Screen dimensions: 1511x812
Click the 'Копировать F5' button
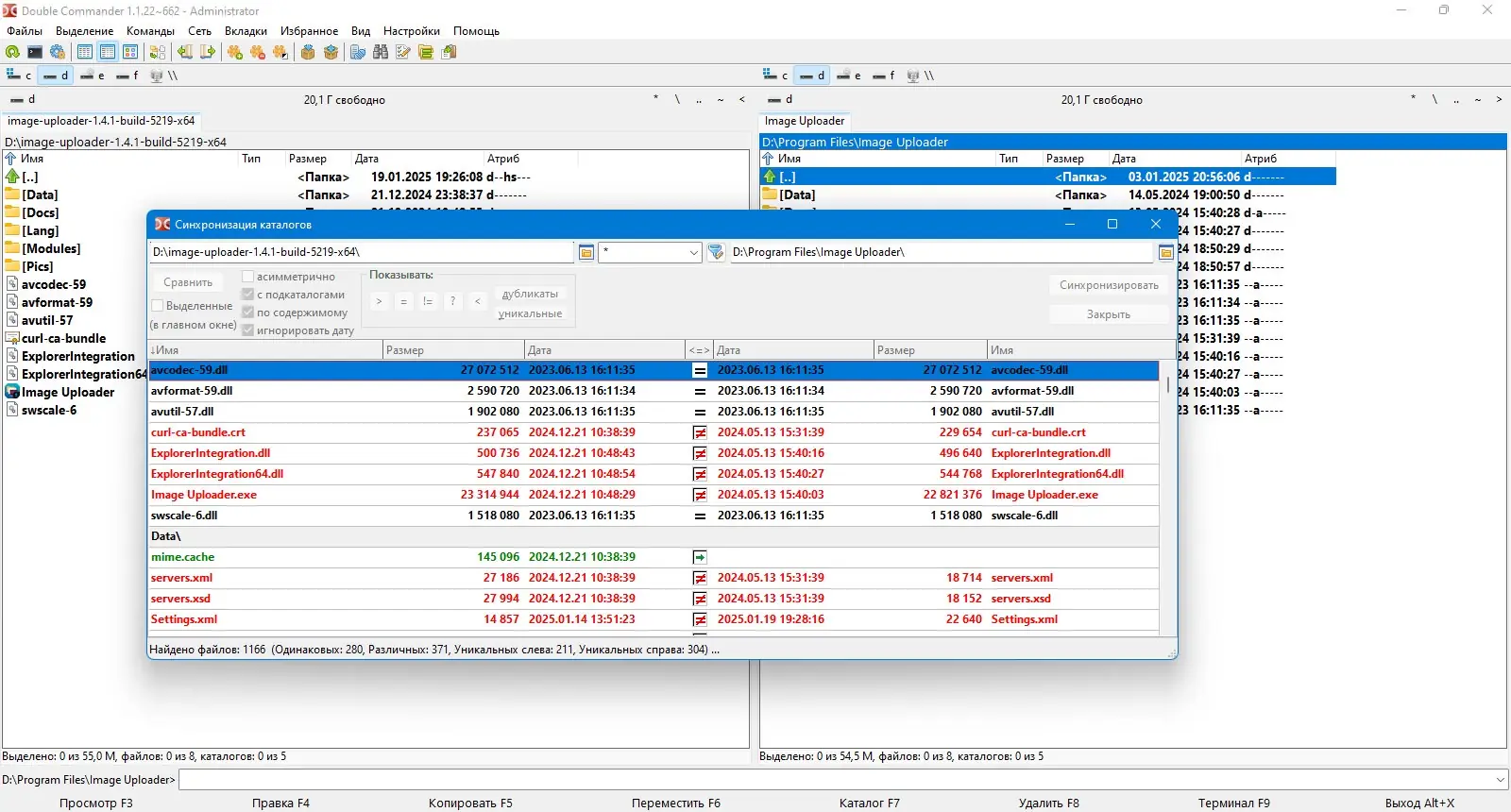click(470, 803)
